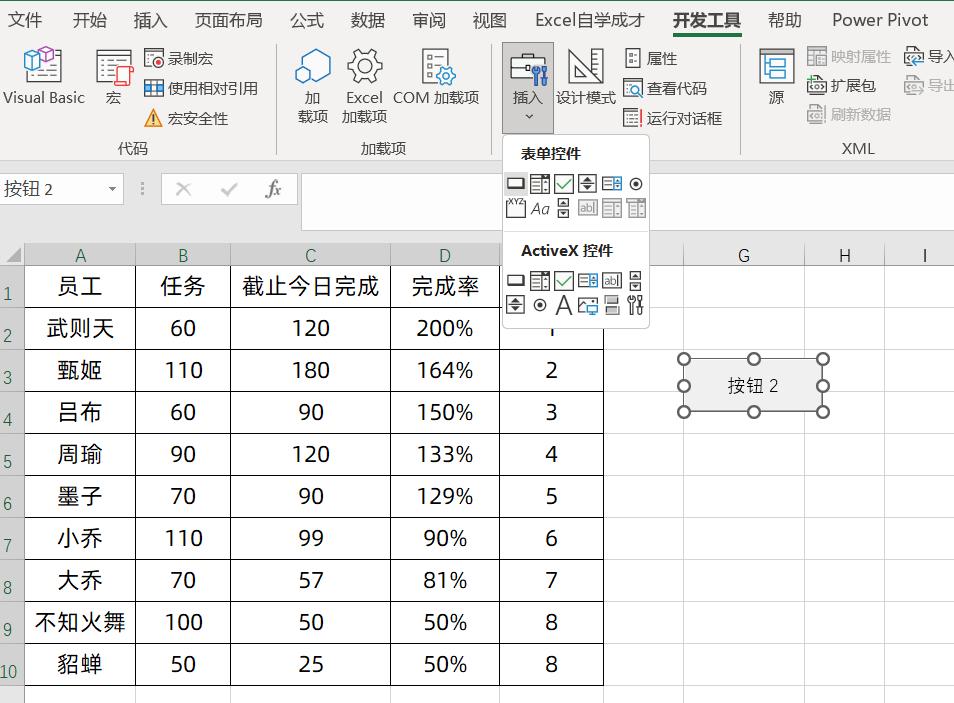Viewport: 954px width, 703px height.
Task: Open more ActiveX controls via wrench icon
Action: 637,305
